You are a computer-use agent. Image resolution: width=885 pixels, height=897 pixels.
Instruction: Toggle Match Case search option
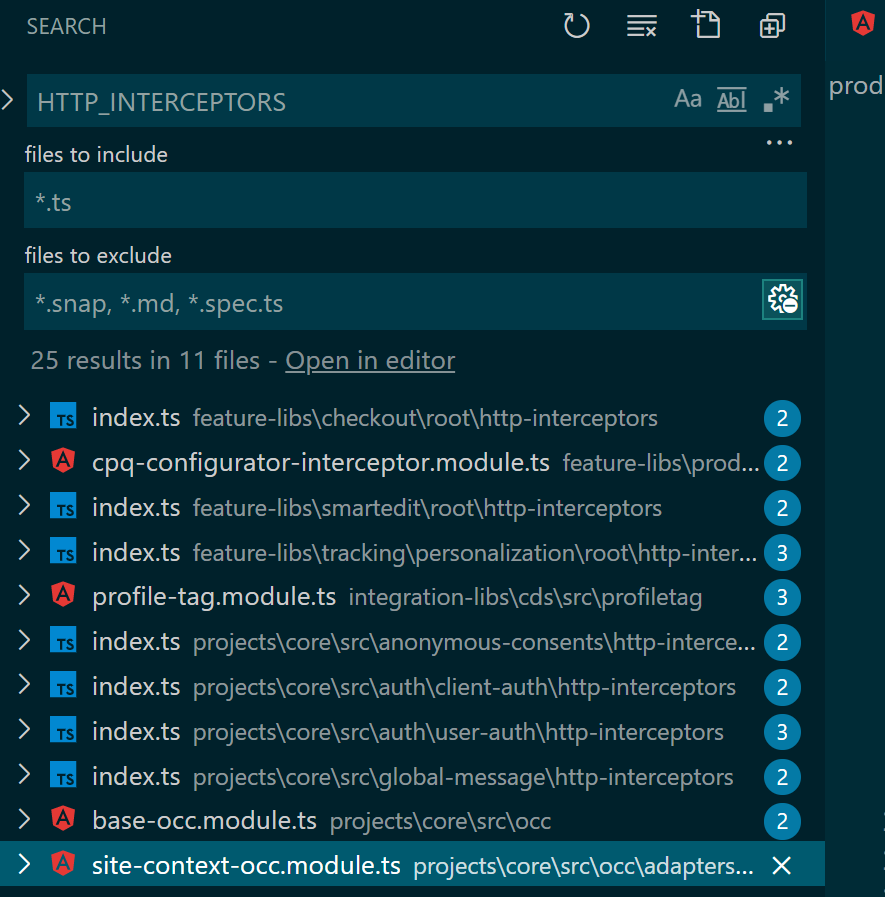point(688,99)
